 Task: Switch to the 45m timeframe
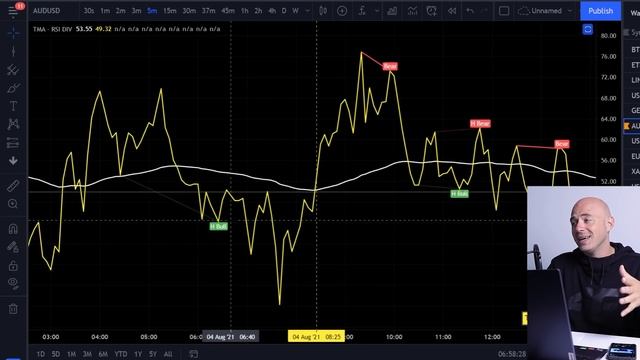(x=228, y=11)
